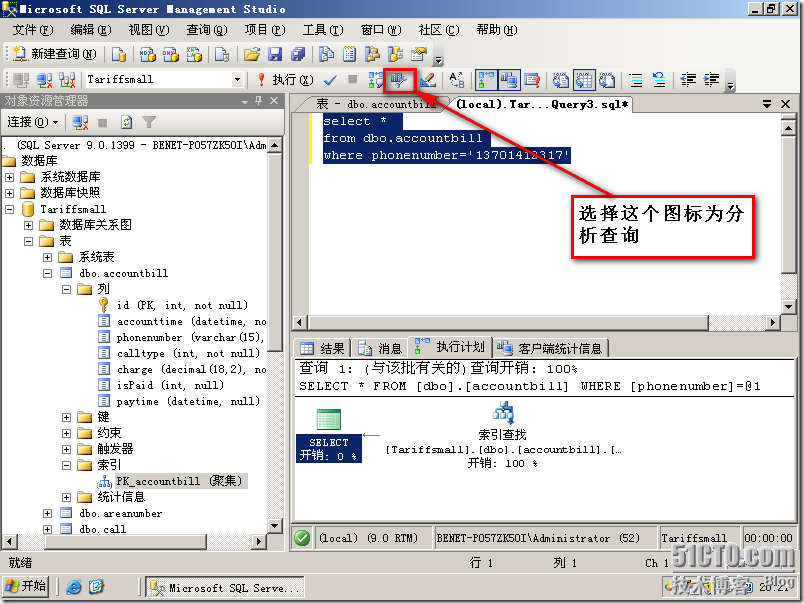Screen dimensions: 804x604
Task: Switch to the Query3.sql tab
Action: point(542,104)
